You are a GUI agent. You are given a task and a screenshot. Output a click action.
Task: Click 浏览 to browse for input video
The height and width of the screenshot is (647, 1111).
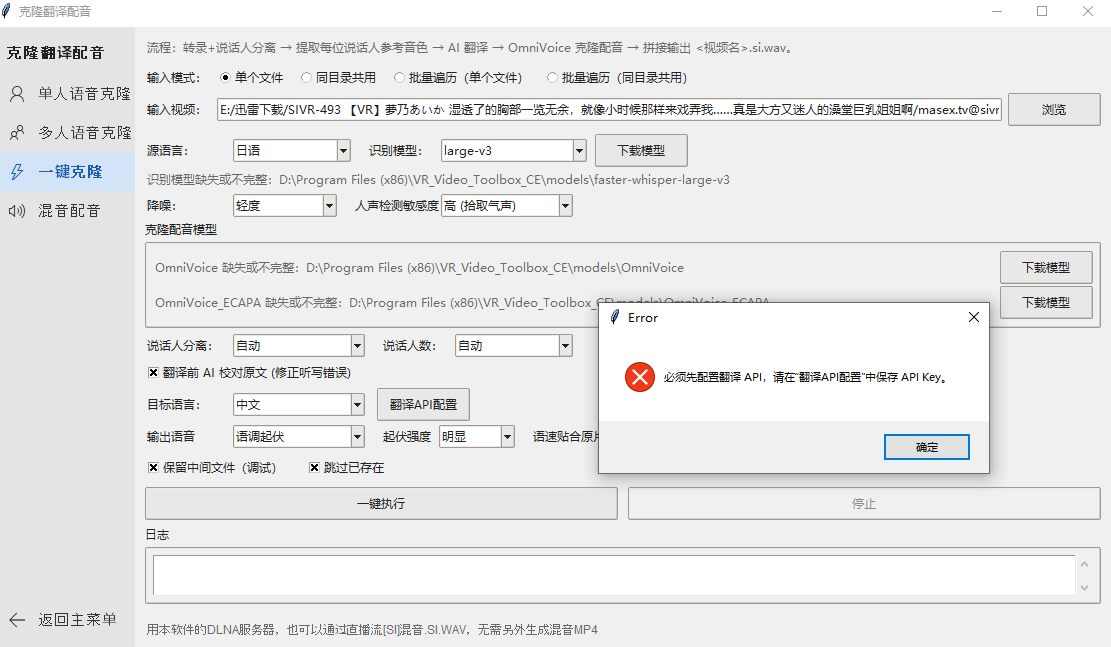1054,110
